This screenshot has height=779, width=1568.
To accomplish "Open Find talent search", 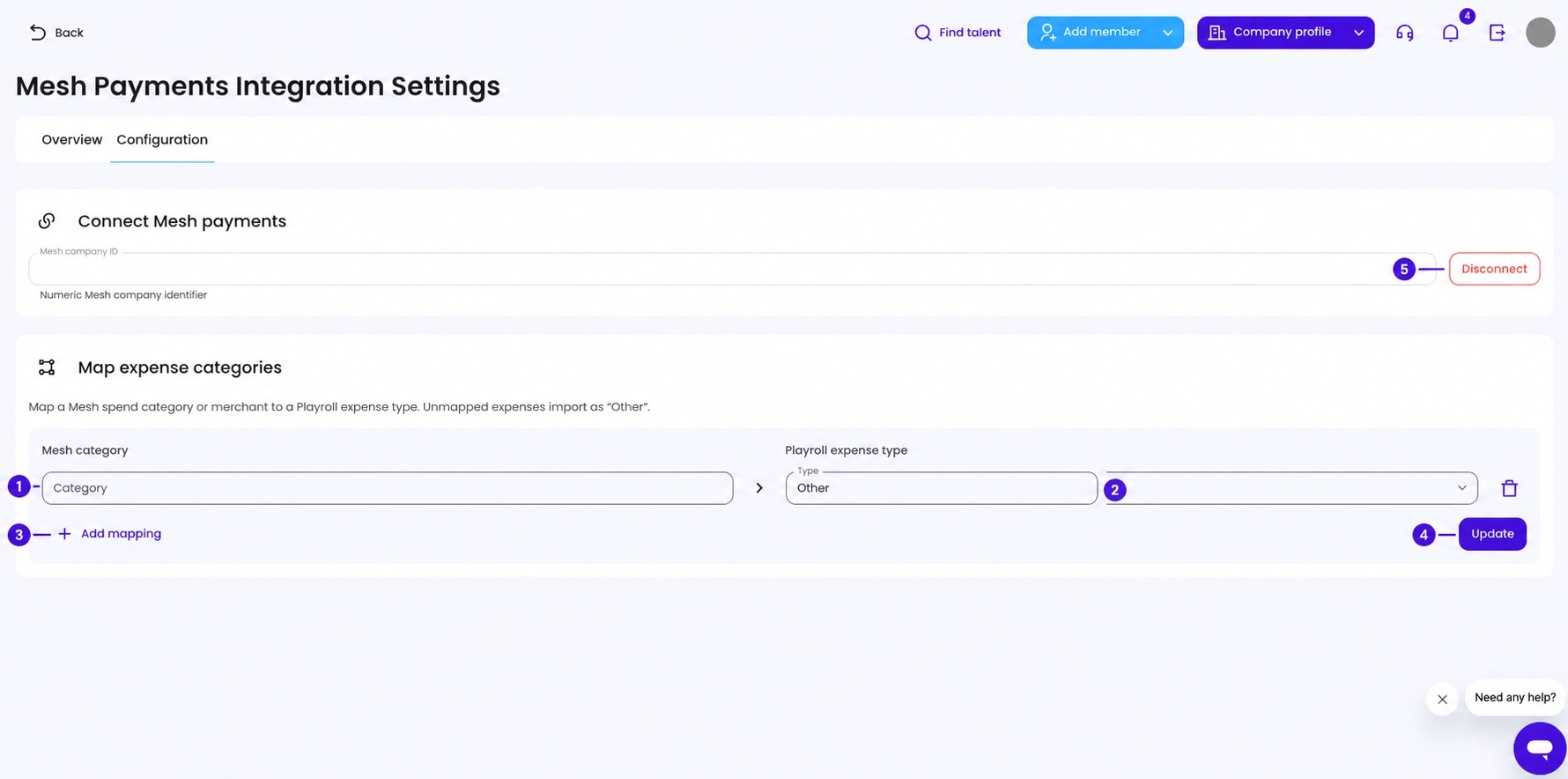I will click(x=958, y=33).
